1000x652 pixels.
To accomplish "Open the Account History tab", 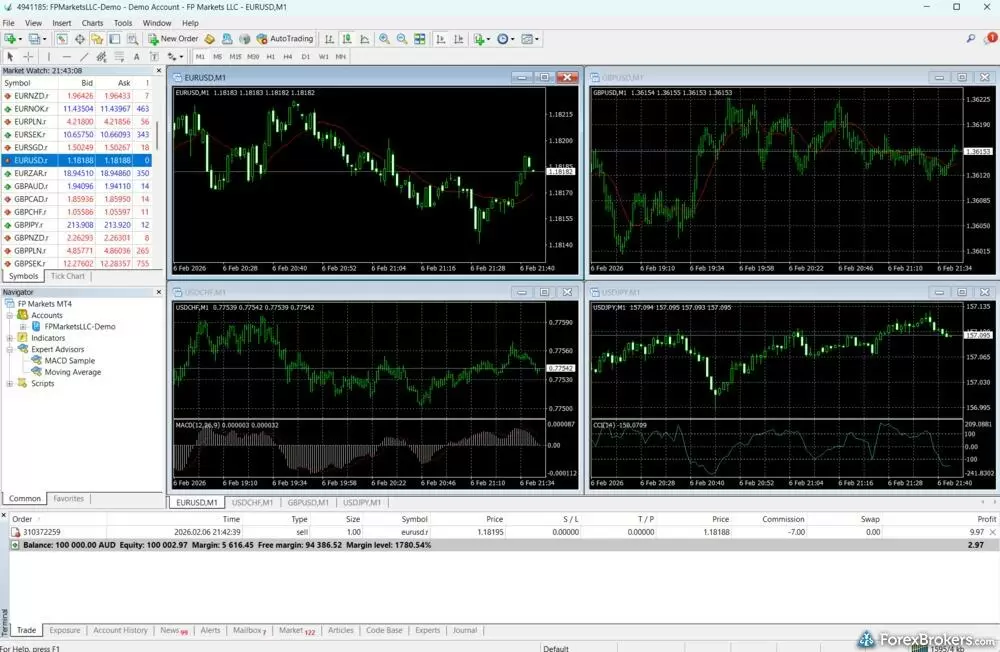I will (120, 630).
